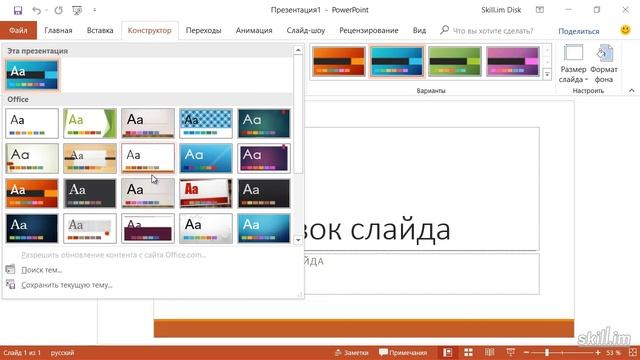
Task: Undo the last action
Action: (x=36, y=10)
